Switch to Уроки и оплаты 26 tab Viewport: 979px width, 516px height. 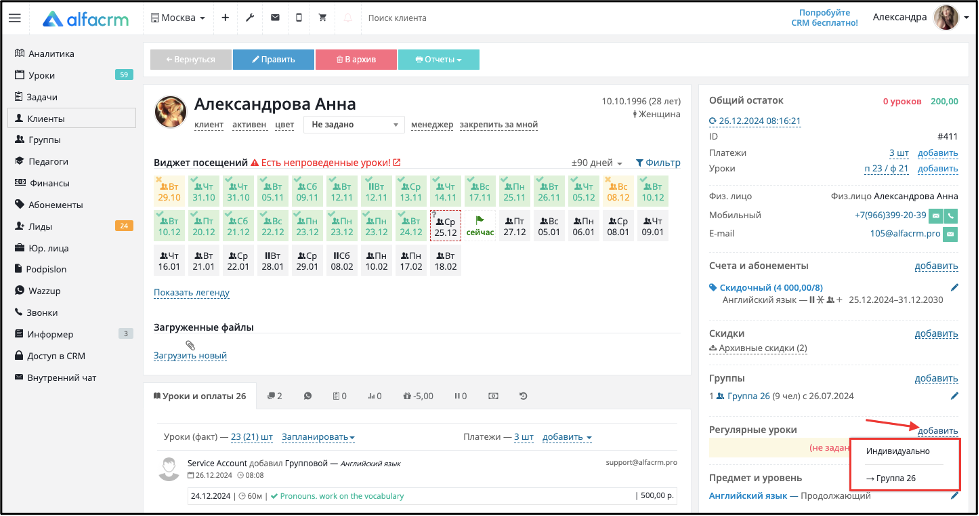(x=200, y=396)
